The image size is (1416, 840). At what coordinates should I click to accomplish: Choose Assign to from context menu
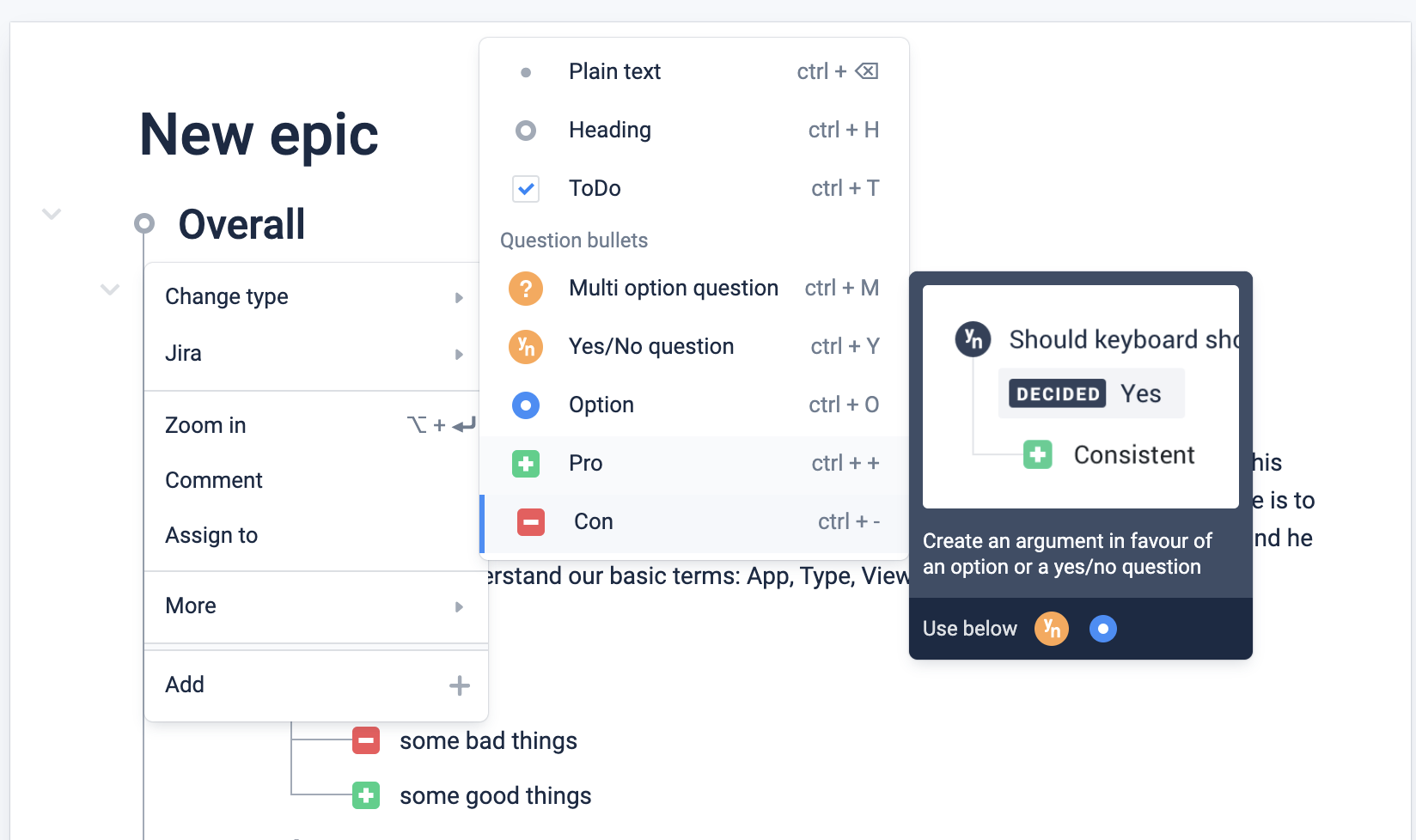(x=211, y=536)
